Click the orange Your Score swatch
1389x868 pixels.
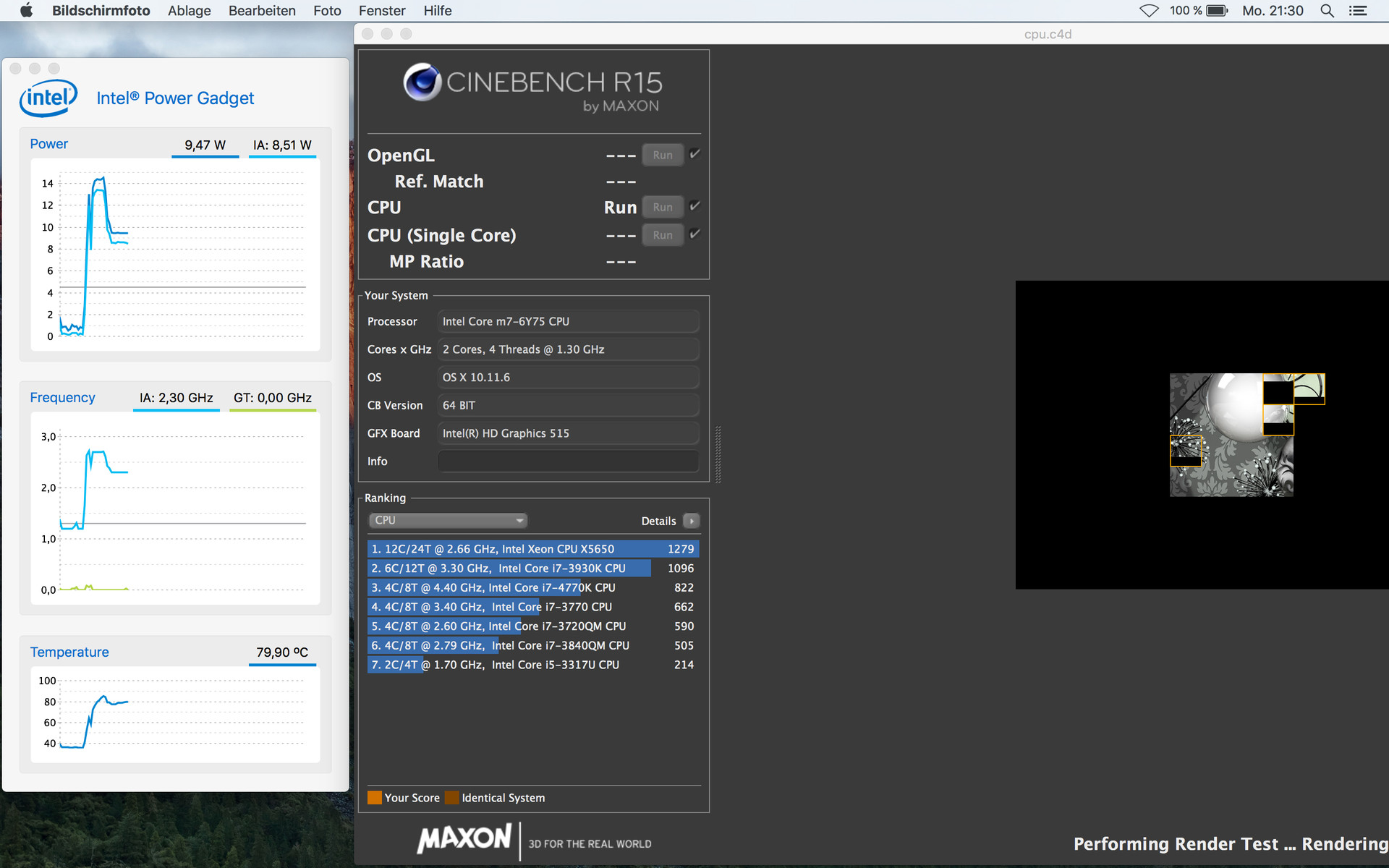pos(374,798)
